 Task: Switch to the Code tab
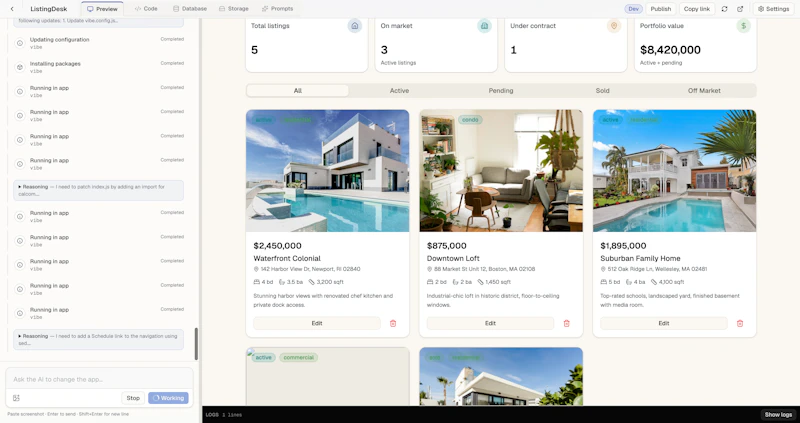pos(146,9)
